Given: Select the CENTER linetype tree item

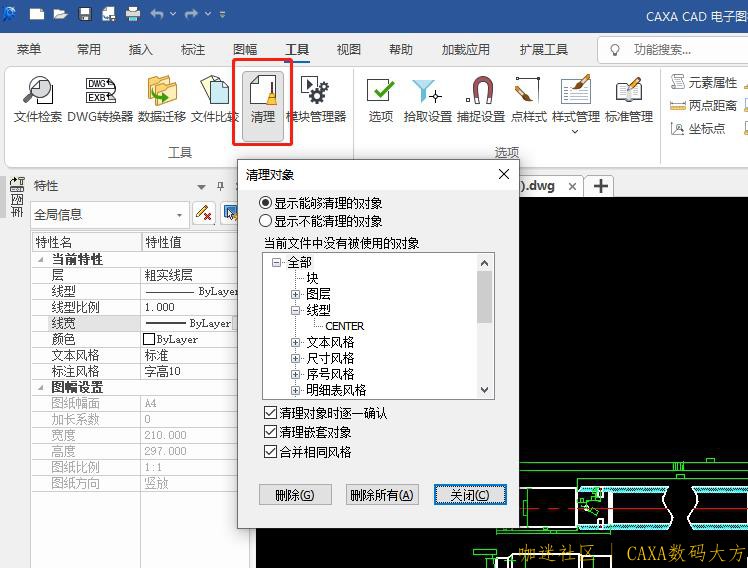Looking at the screenshot, I should 344,326.
